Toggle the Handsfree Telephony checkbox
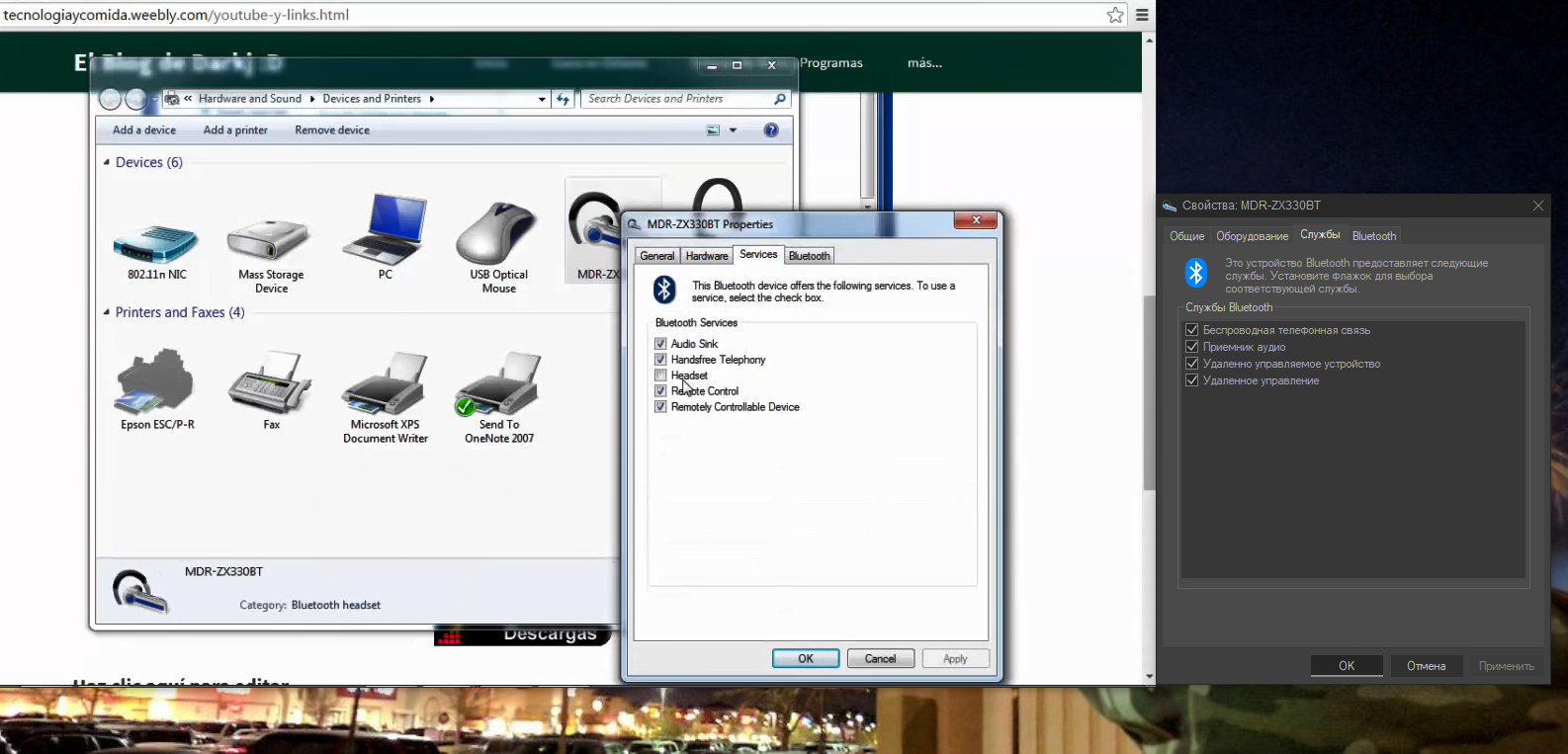This screenshot has height=754, width=1568. click(660, 360)
